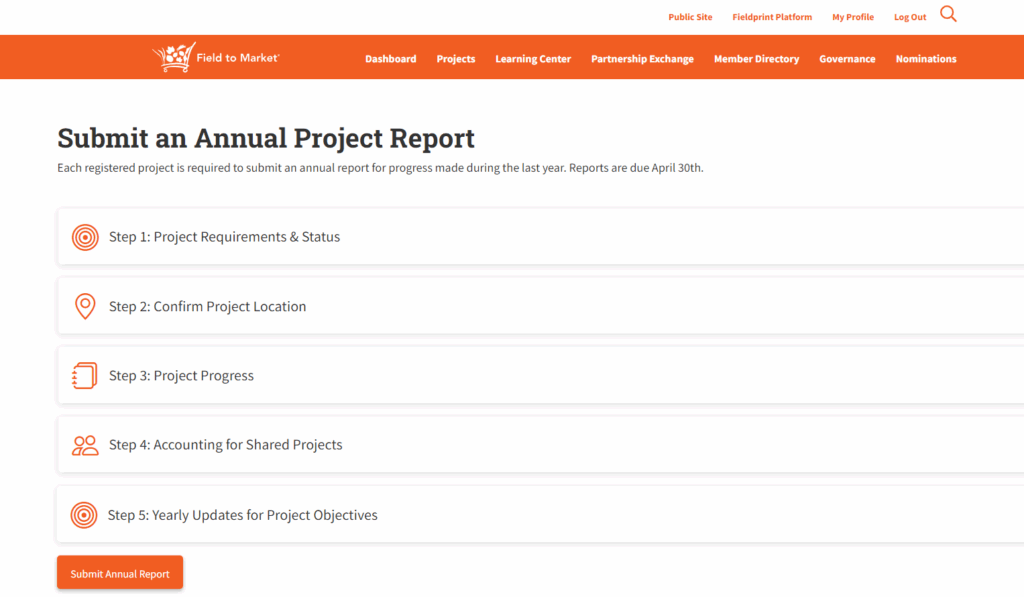Select Partnership Exchange in the navigation

coord(642,59)
